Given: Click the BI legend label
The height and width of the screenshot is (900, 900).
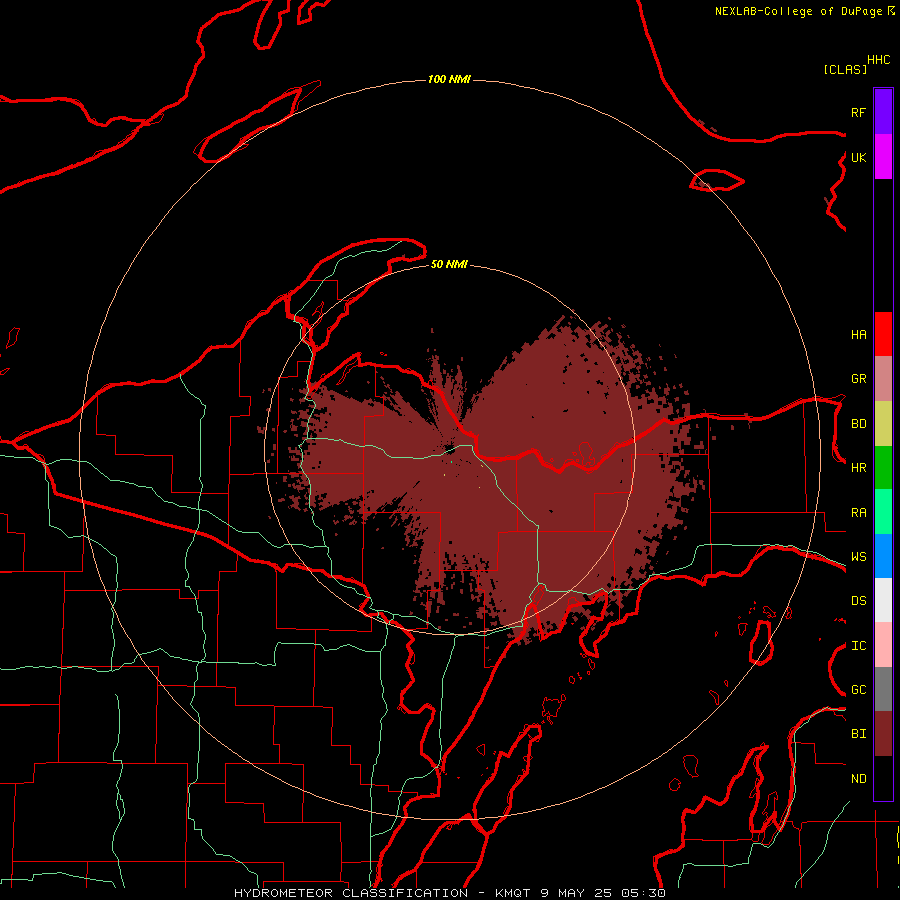Looking at the screenshot, I should (858, 734).
